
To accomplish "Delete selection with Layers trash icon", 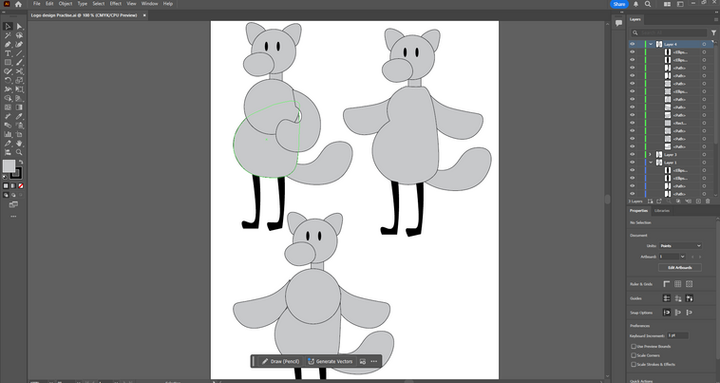I will point(708,201).
